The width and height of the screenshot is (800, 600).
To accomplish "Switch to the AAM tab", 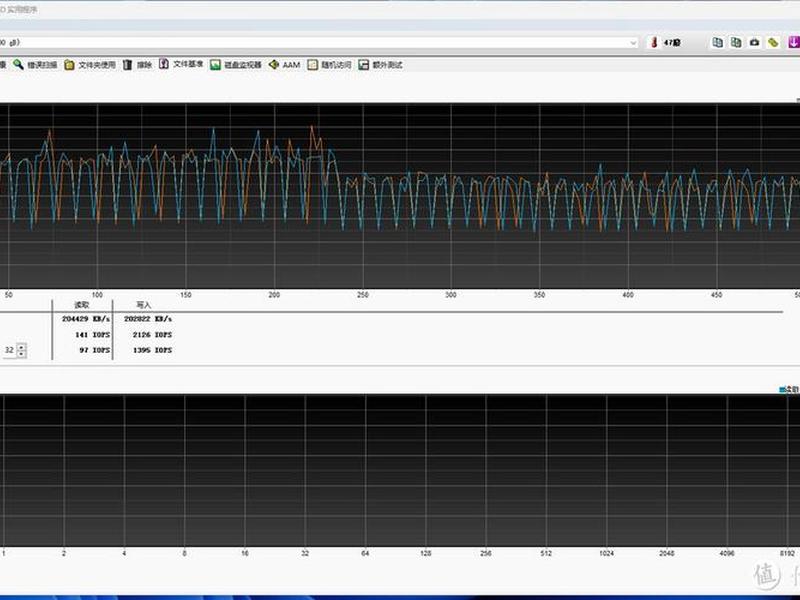I will pyautogui.click(x=284, y=65).
